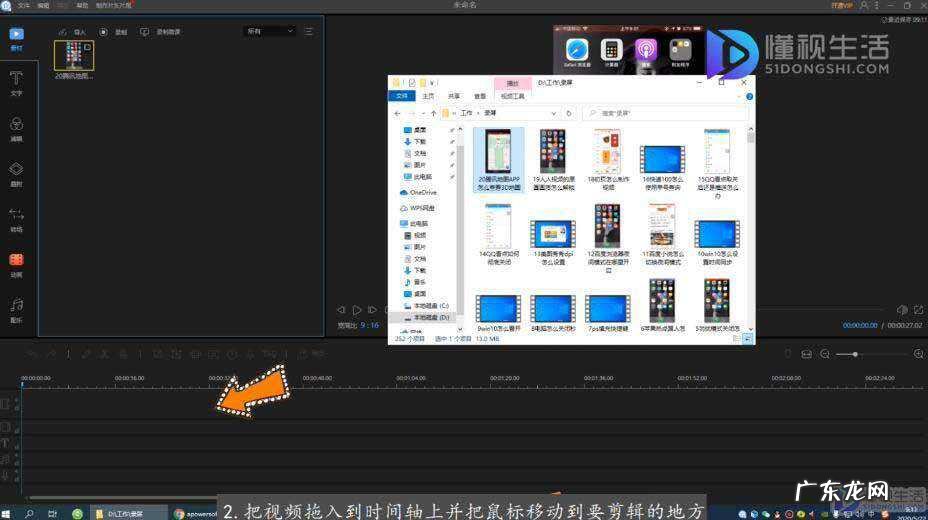
Task: Open the 主页 tab in File Explorer
Action: coord(428,96)
